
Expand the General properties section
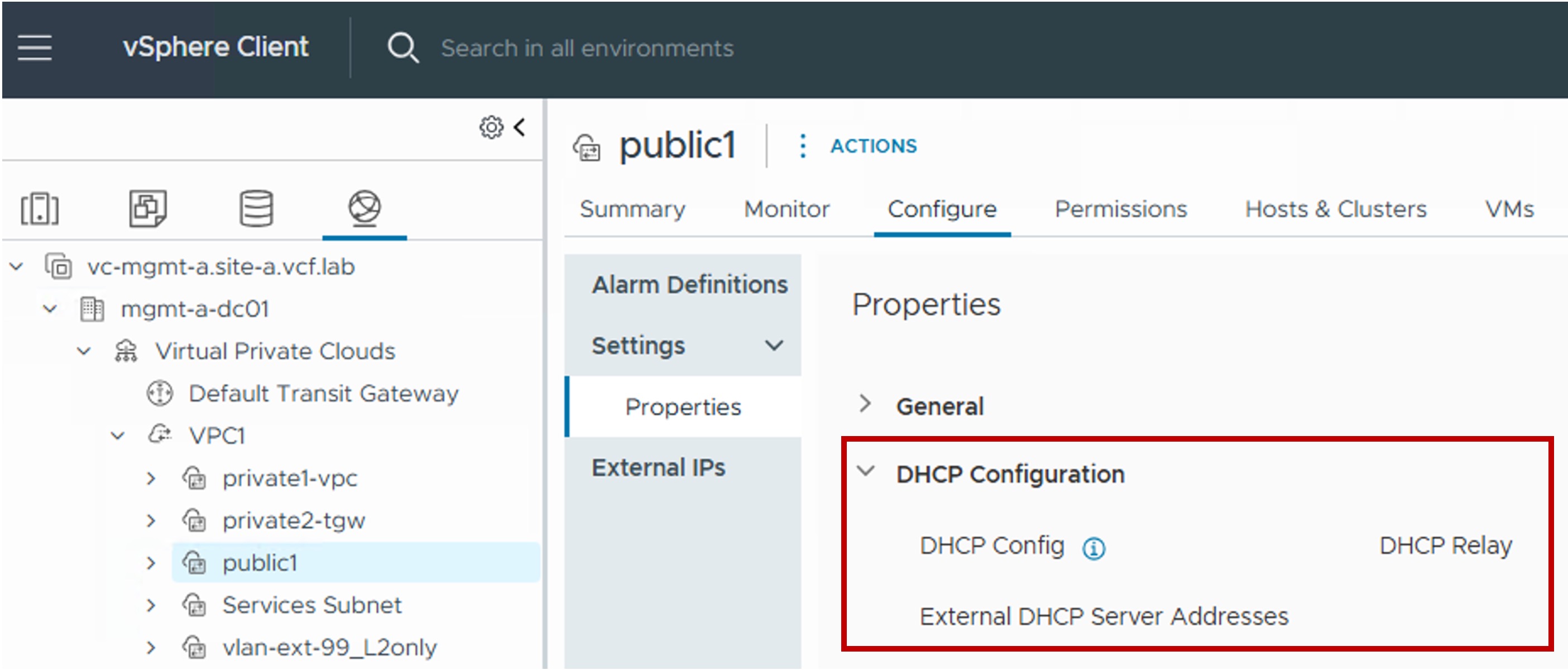865,403
